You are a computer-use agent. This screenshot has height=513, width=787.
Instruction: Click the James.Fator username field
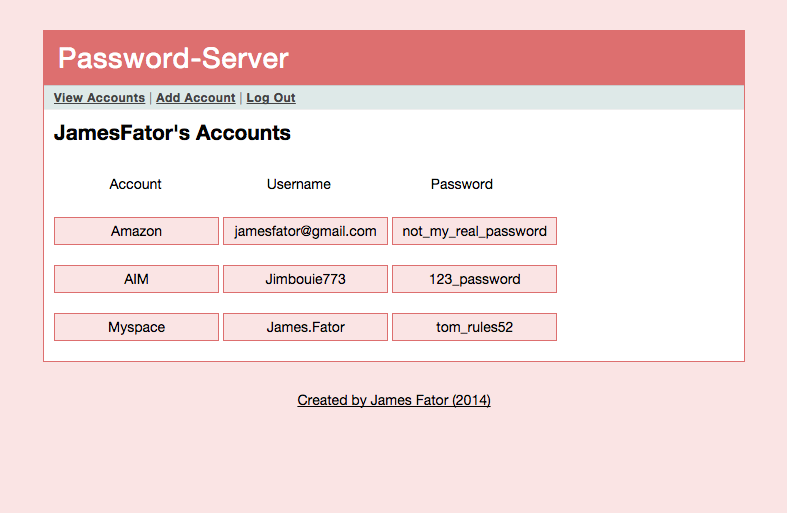pyautogui.click(x=305, y=327)
